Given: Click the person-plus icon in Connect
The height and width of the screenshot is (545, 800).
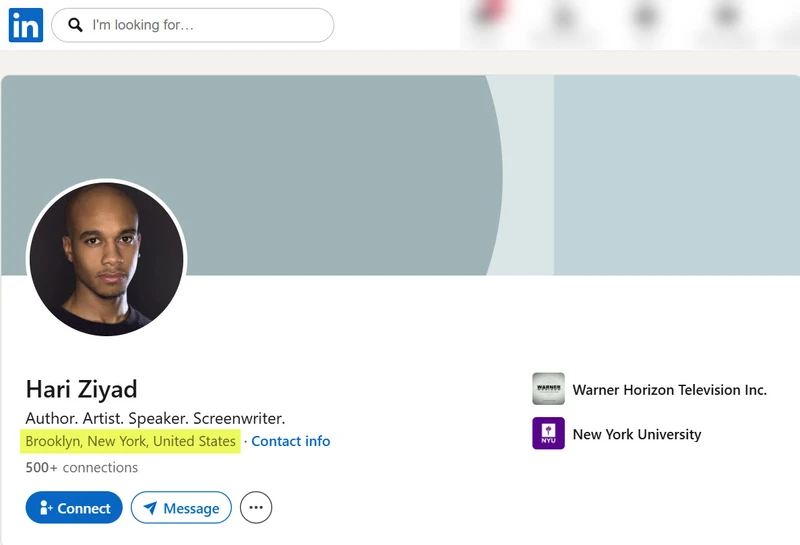Looking at the screenshot, I should (46, 508).
